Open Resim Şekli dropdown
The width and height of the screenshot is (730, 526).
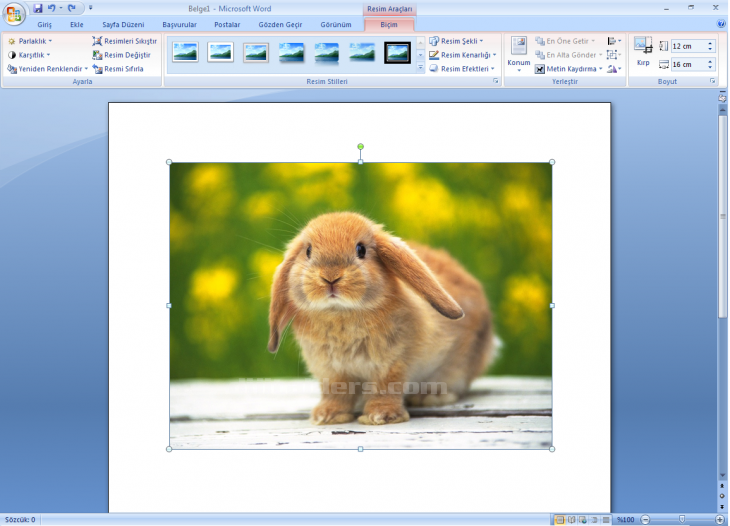[456, 41]
